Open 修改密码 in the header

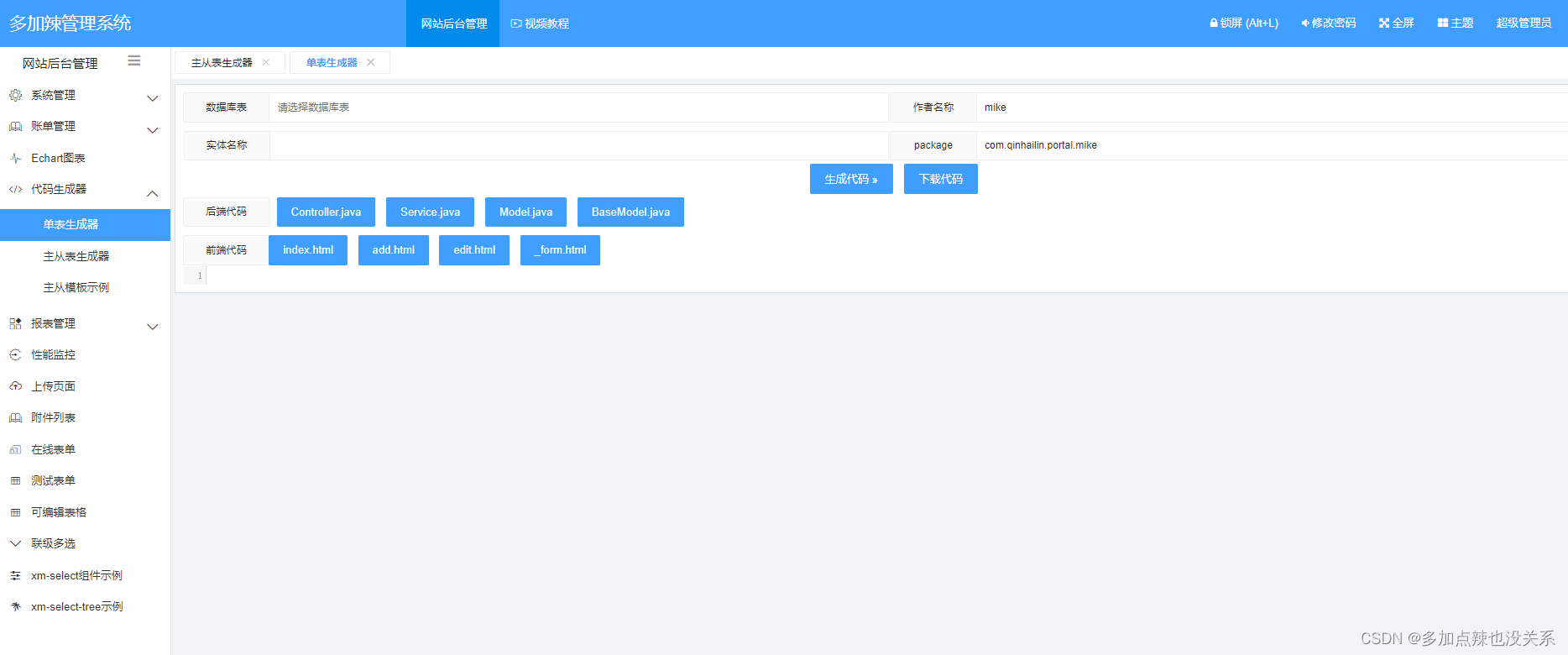click(x=1329, y=23)
